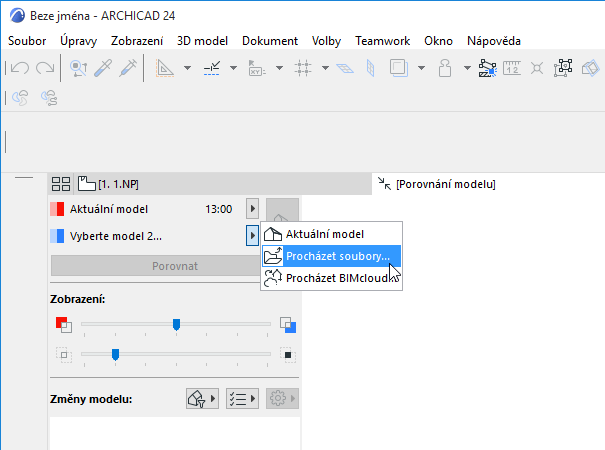Click the XY coordinates icon
Image resolution: width=605 pixels, height=450 pixels.
pos(257,68)
